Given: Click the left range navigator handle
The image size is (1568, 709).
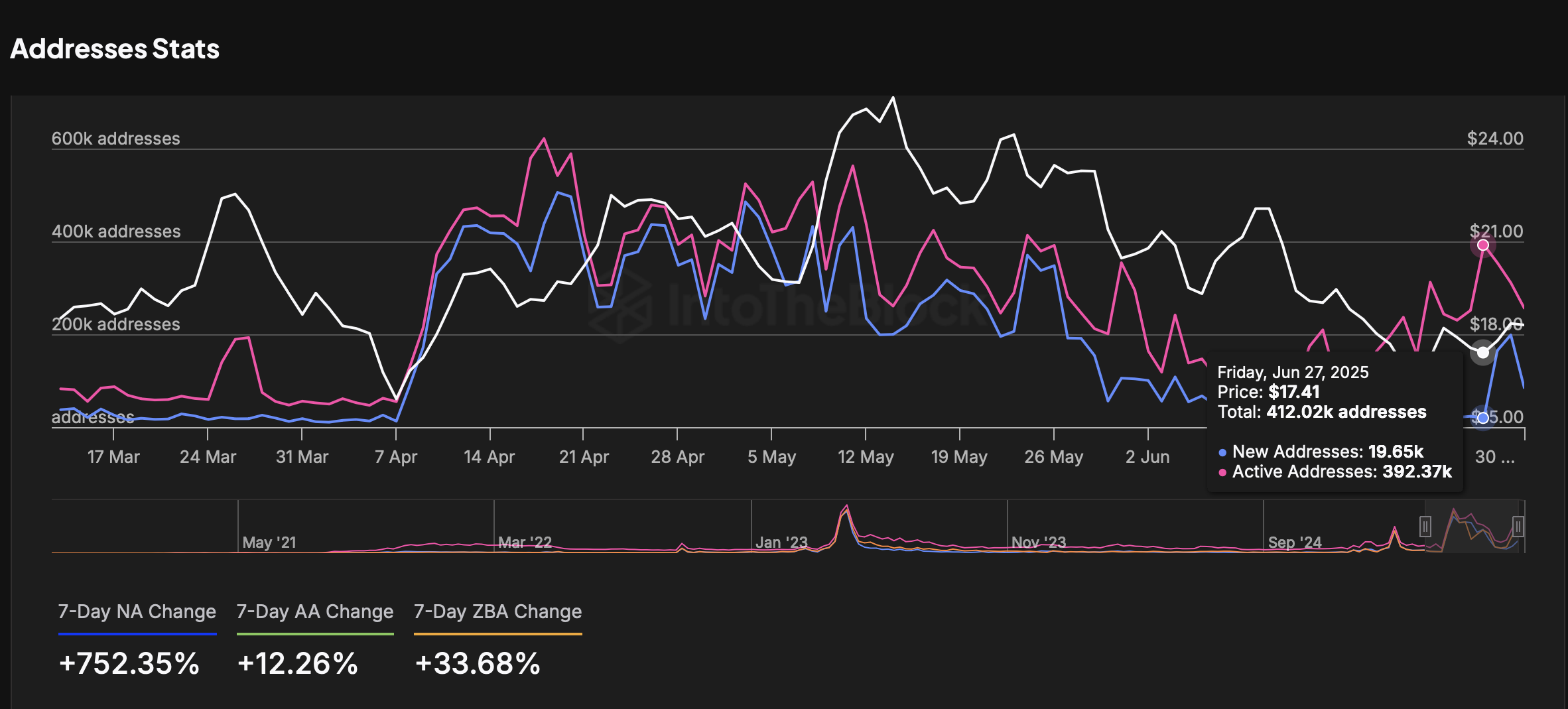Looking at the screenshot, I should [1425, 527].
